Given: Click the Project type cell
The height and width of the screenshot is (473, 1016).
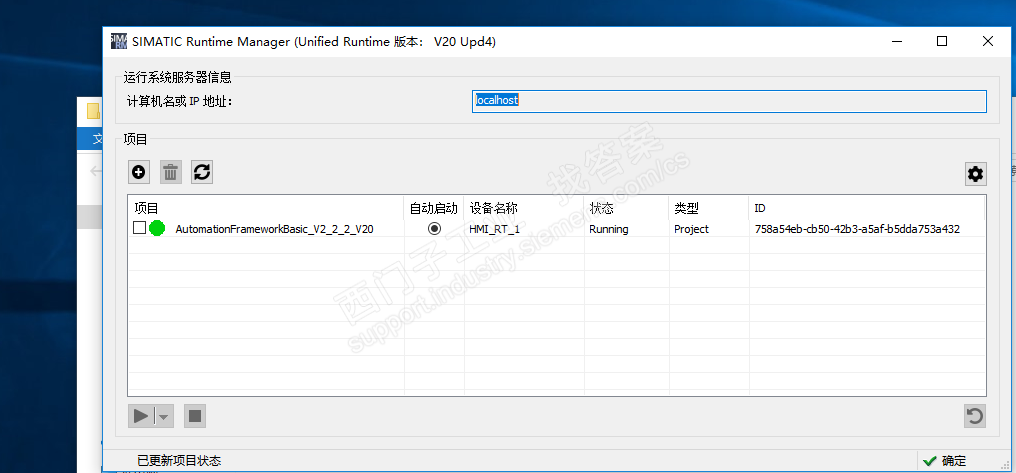Looking at the screenshot, I should click(x=691, y=229).
